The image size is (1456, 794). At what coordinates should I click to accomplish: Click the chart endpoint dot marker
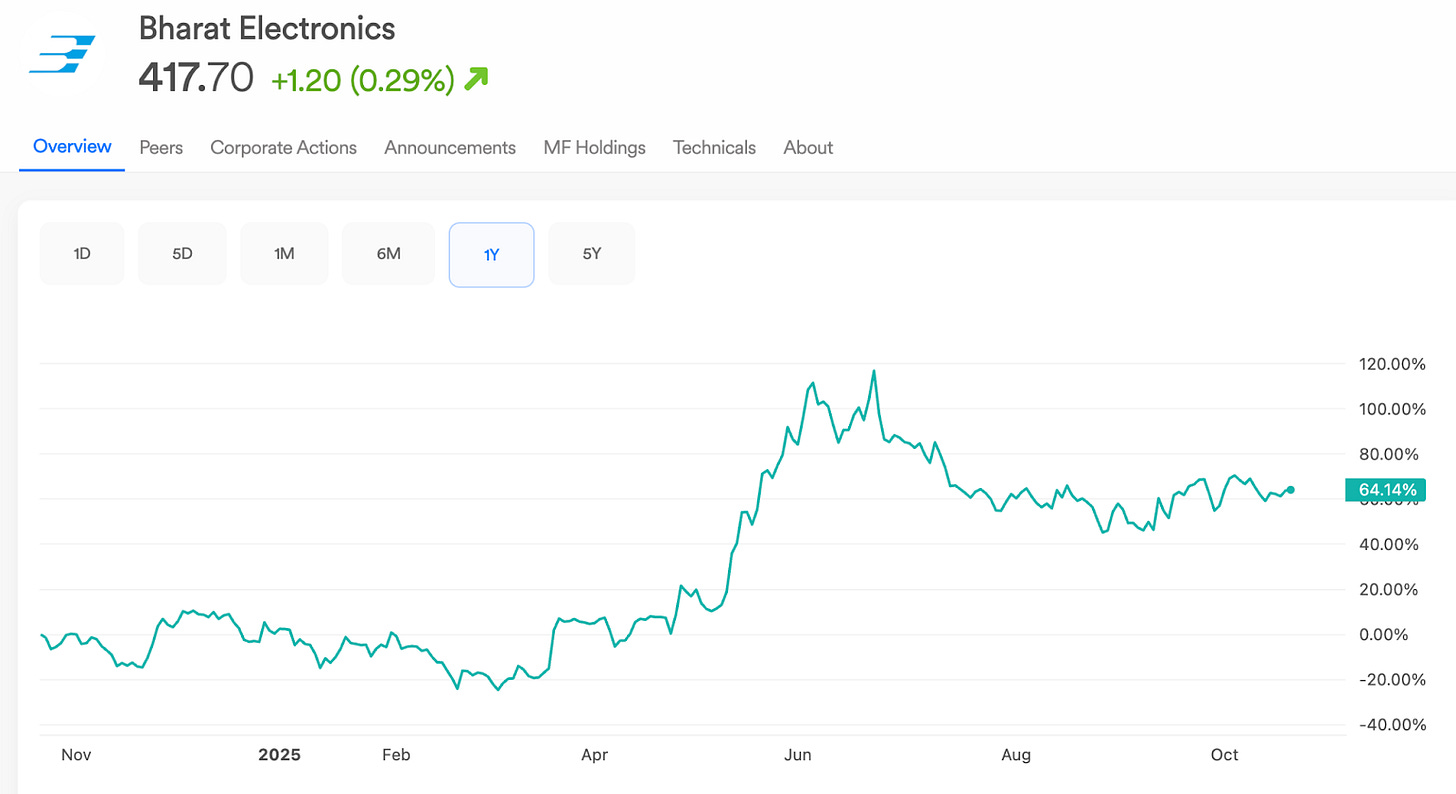pyautogui.click(x=1291, y=490)
